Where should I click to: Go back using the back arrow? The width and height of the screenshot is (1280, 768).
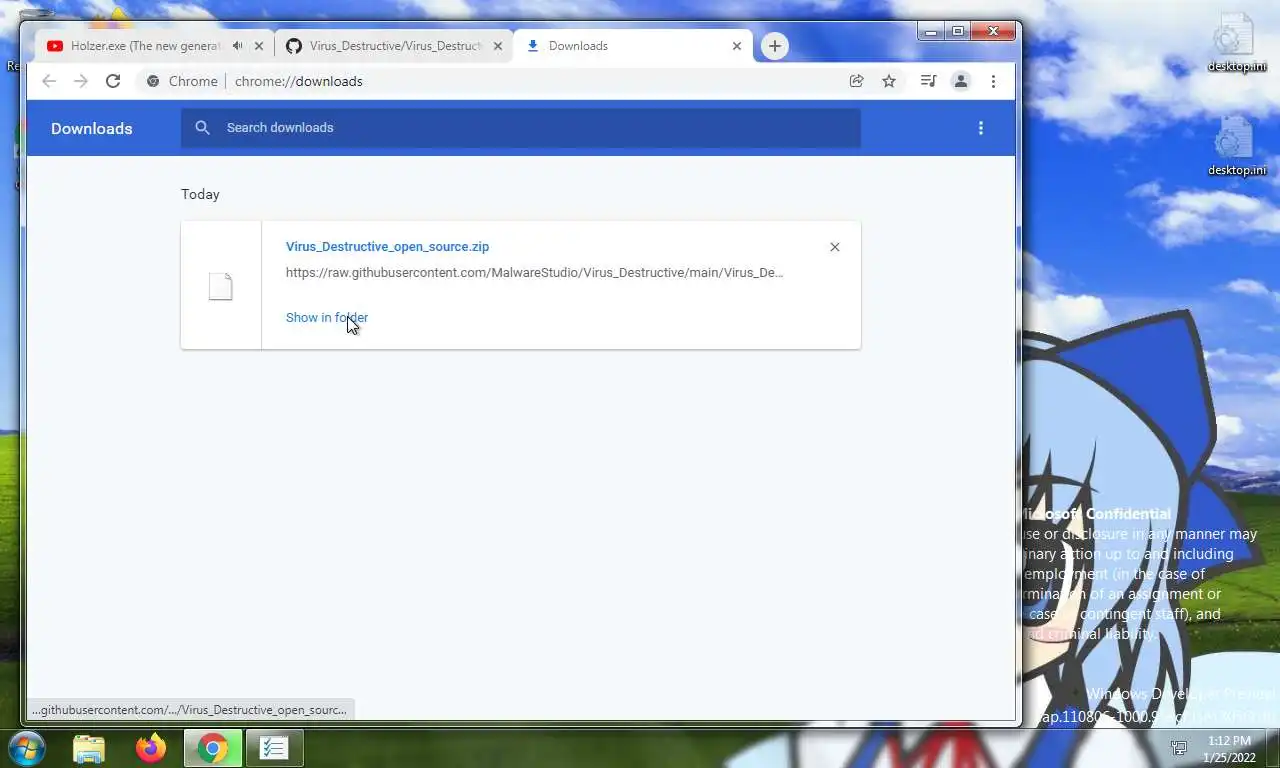49,81
